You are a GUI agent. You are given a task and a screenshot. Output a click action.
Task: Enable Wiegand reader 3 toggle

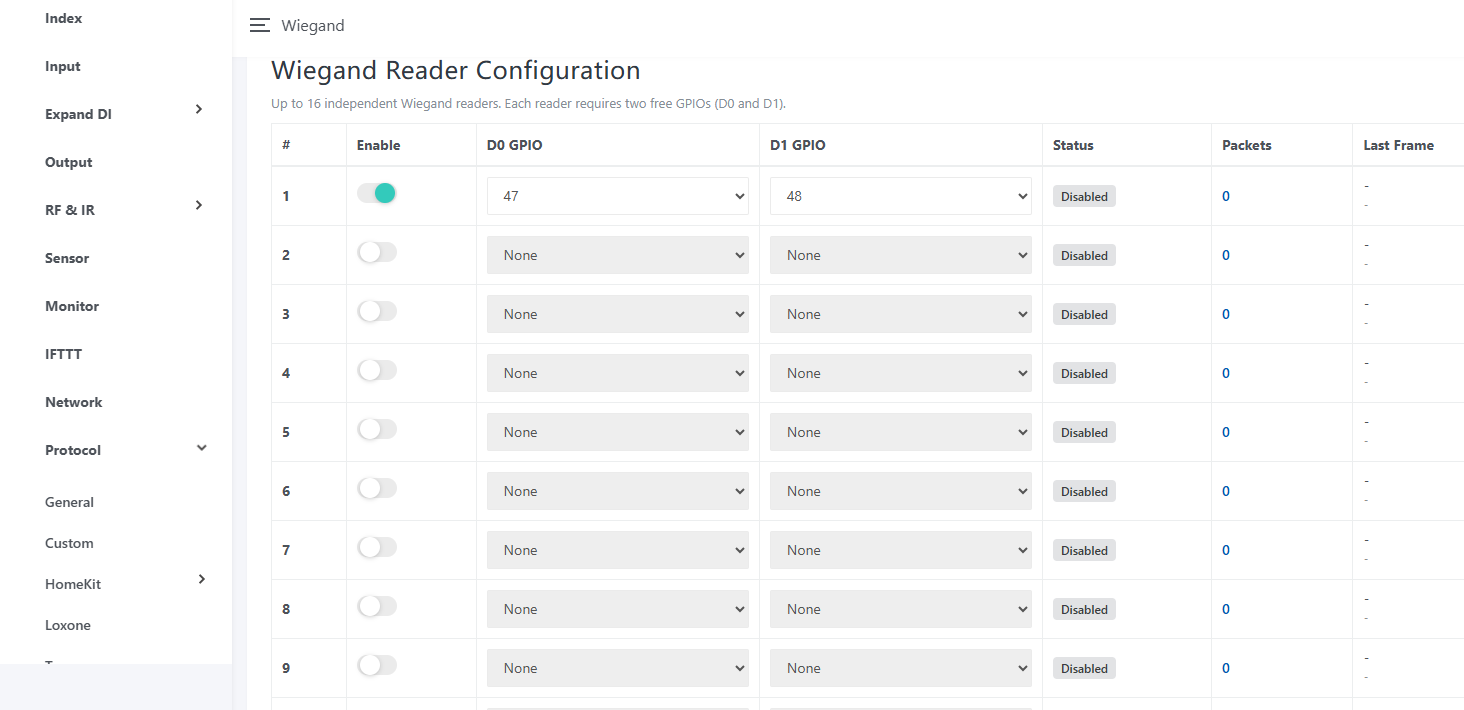point(377,311)
